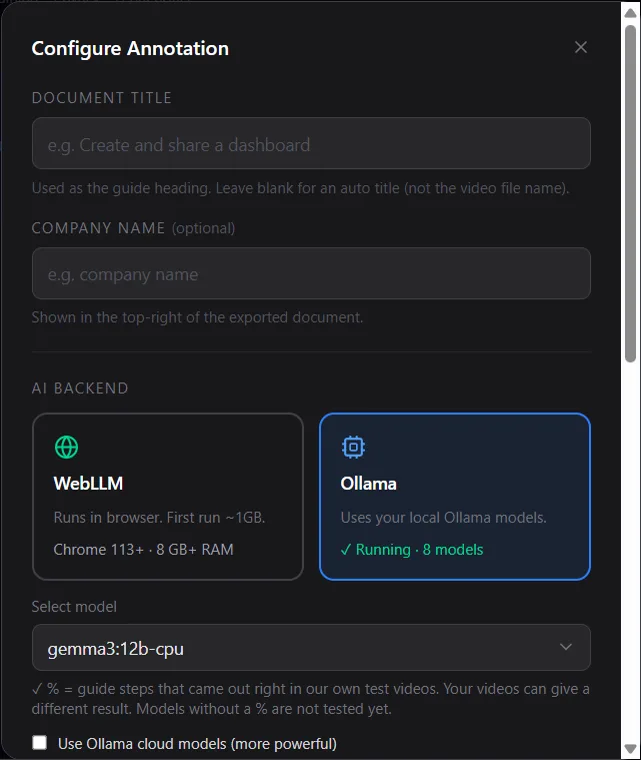Open the gemma3:12b-cpu model dropdown
The width and height of the screenshot is (641, 760).
click(x=311, y=648)
